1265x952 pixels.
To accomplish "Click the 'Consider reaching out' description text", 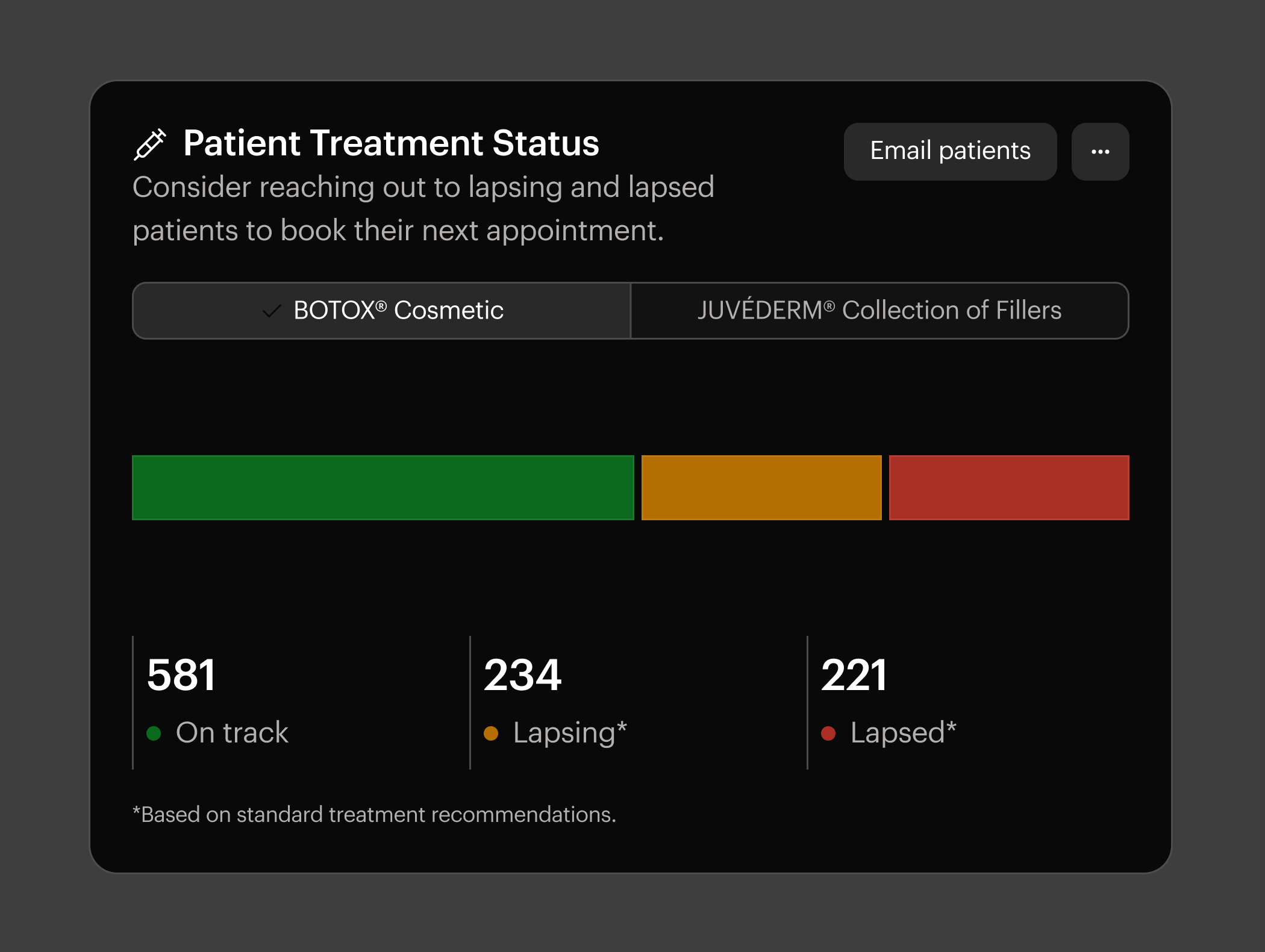I will 423,209.
